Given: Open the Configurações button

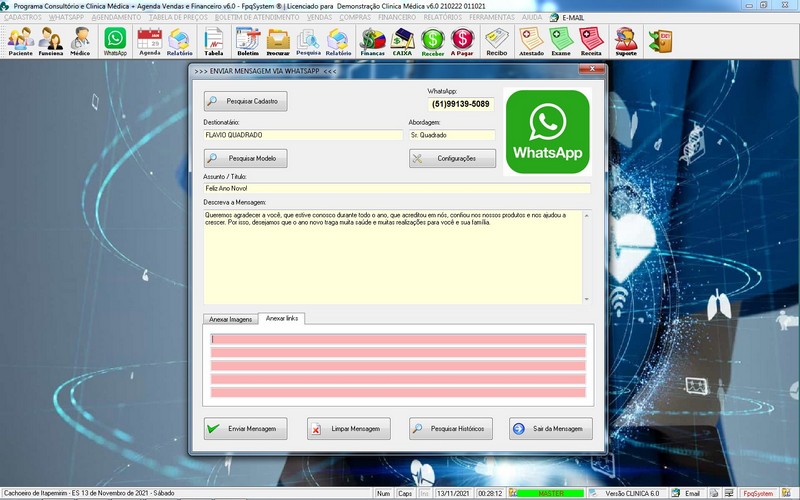Looking at the screenshot, I should (x=452, y=158).
